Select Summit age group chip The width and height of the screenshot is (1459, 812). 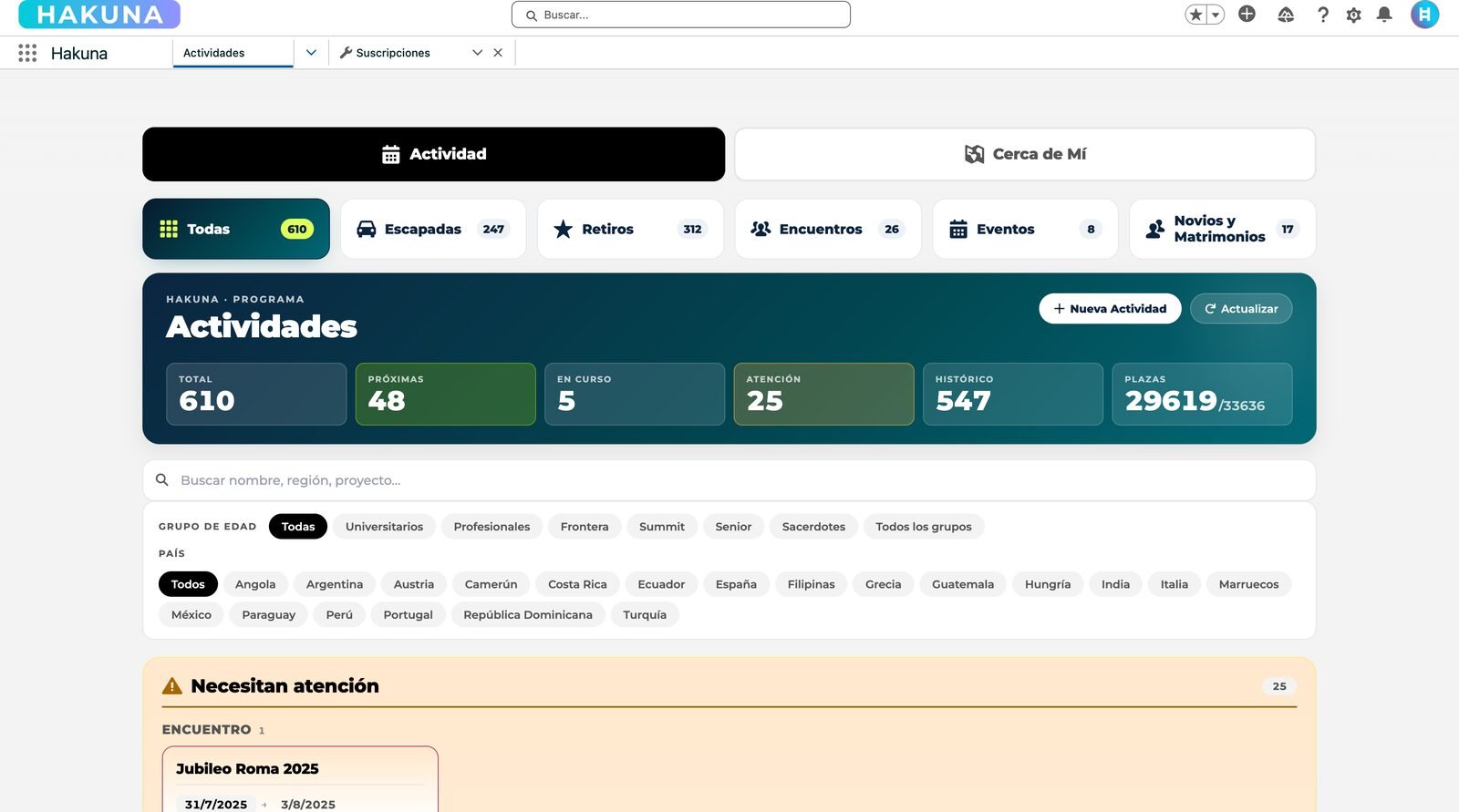point(662,527)
